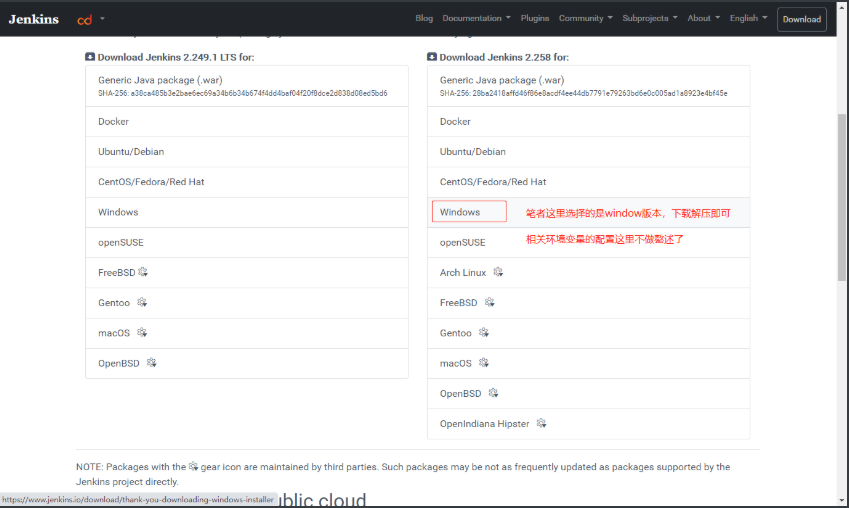Download LTS Generic Java package (.war)

coord(247,86)
